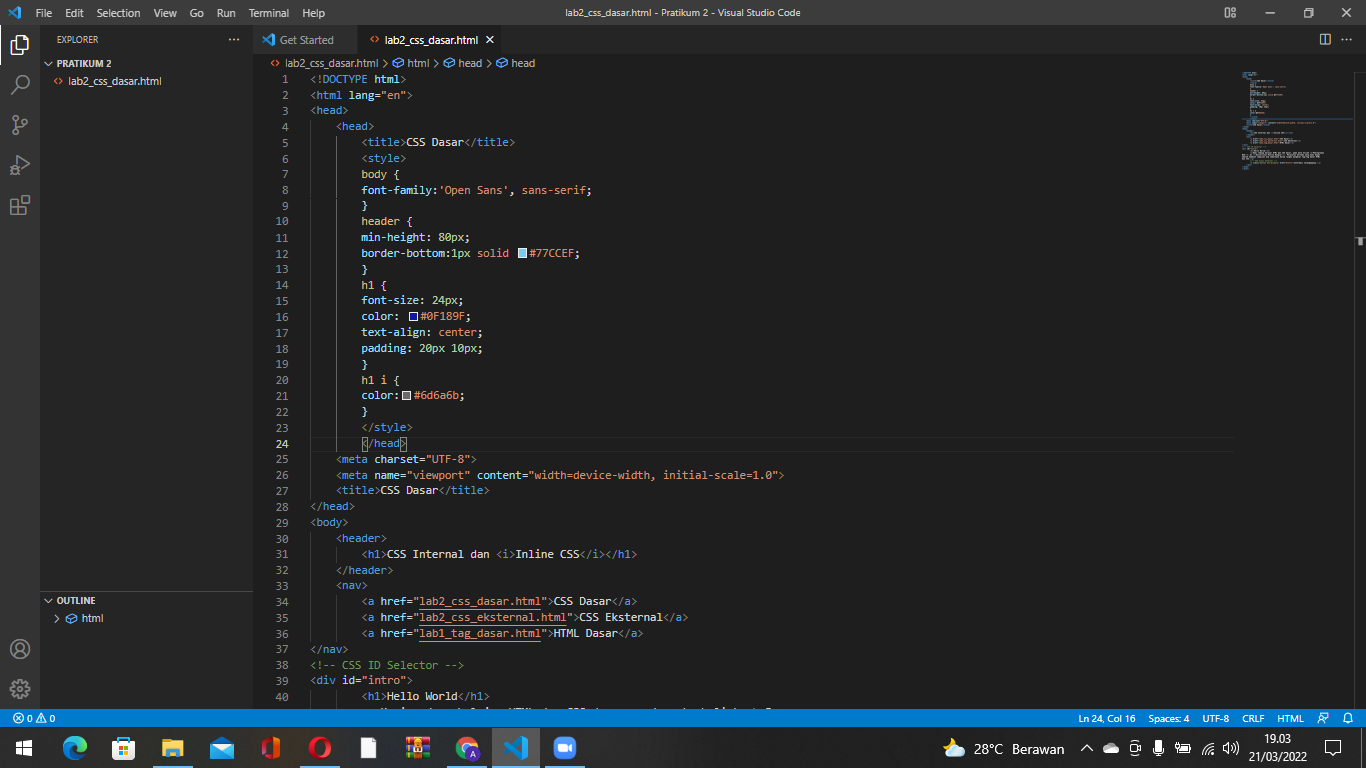
Task: Open the Search panel icon
Action: [x=20, y=84]
